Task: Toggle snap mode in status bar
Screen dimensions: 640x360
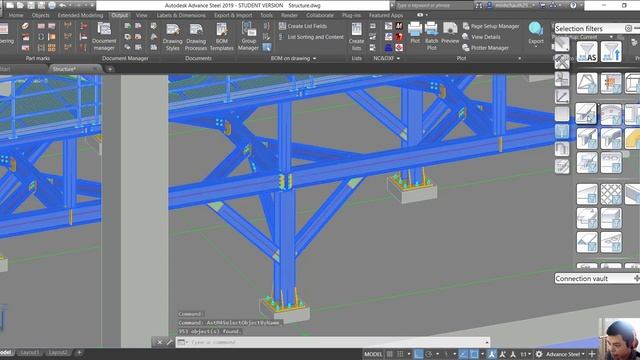Action: [400, 354]
